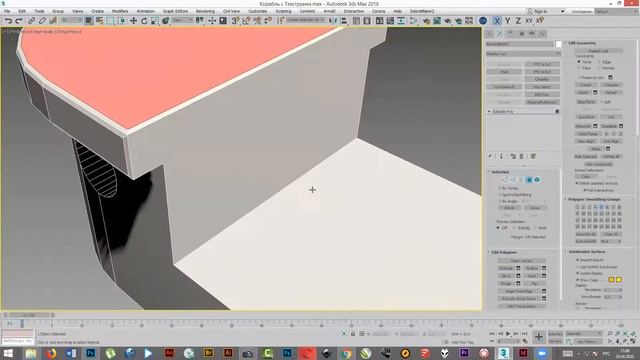This screenshot has height=360, width=640.
Task: Click the Remove modifier trash icon
Action: click(521, 156)
